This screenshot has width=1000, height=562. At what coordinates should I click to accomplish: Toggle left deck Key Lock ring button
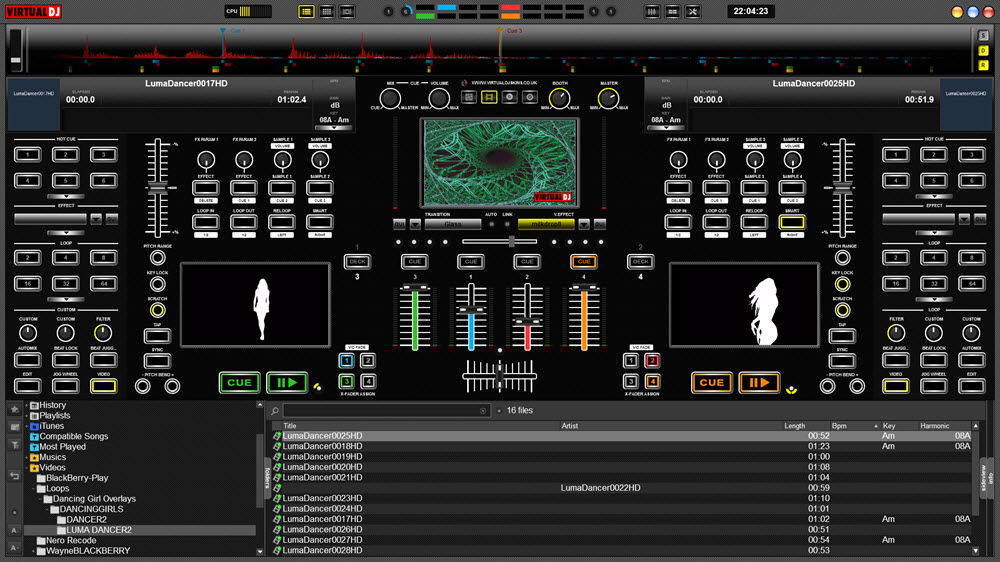pos(157,284)
